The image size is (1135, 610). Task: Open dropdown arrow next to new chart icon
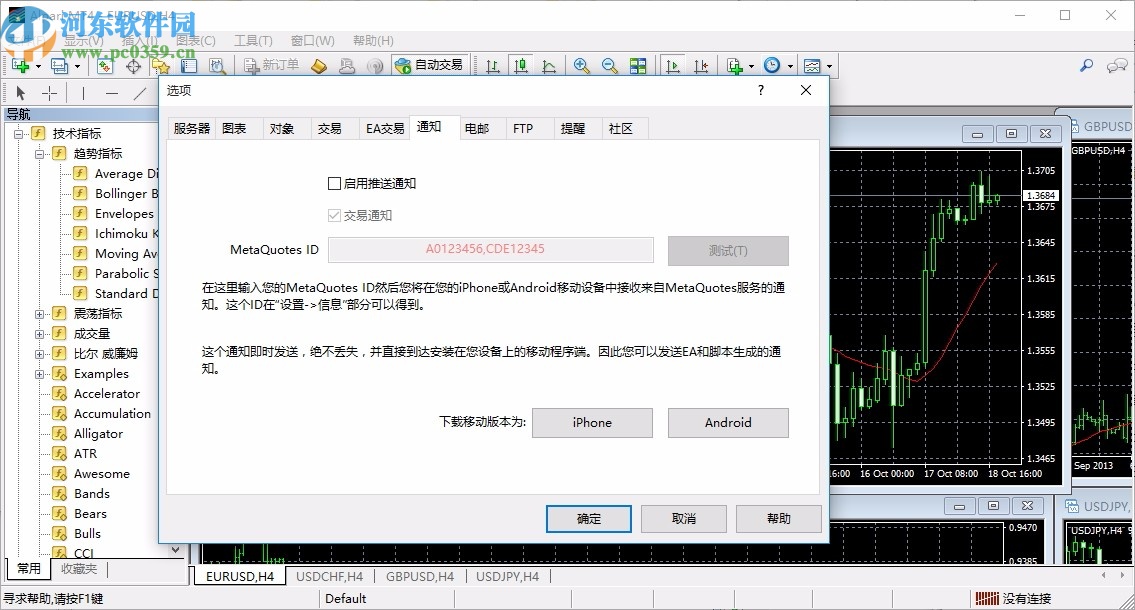tap(38, 67)
